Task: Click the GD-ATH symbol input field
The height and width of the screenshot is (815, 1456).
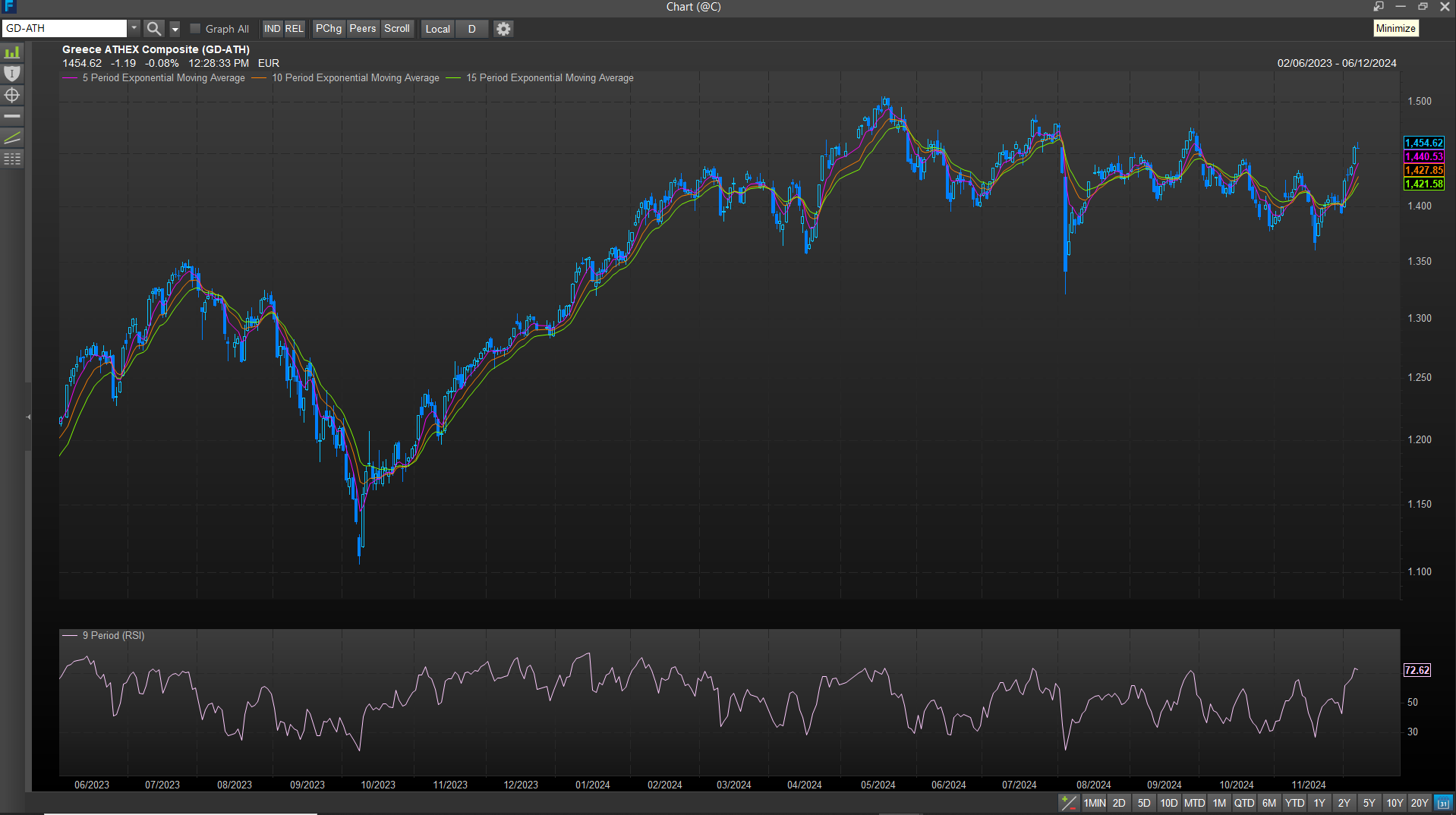Action: coord(65,29)
